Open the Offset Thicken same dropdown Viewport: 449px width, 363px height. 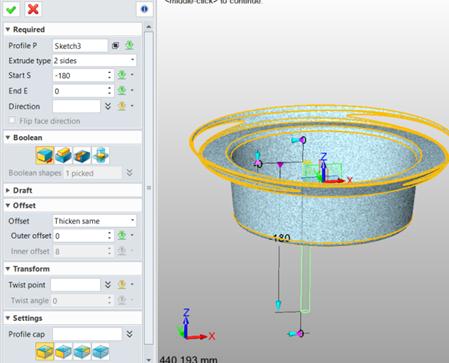(x=94, y=221)
